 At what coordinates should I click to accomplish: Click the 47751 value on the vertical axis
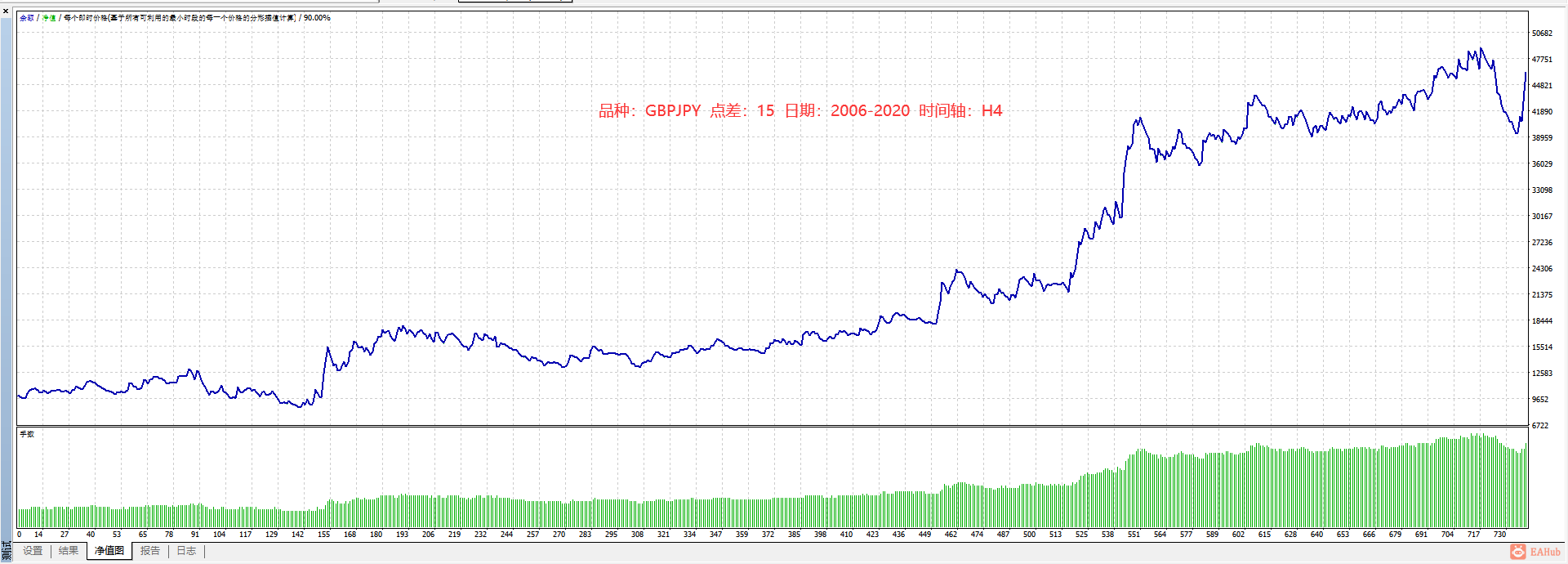click(1542, 60)
